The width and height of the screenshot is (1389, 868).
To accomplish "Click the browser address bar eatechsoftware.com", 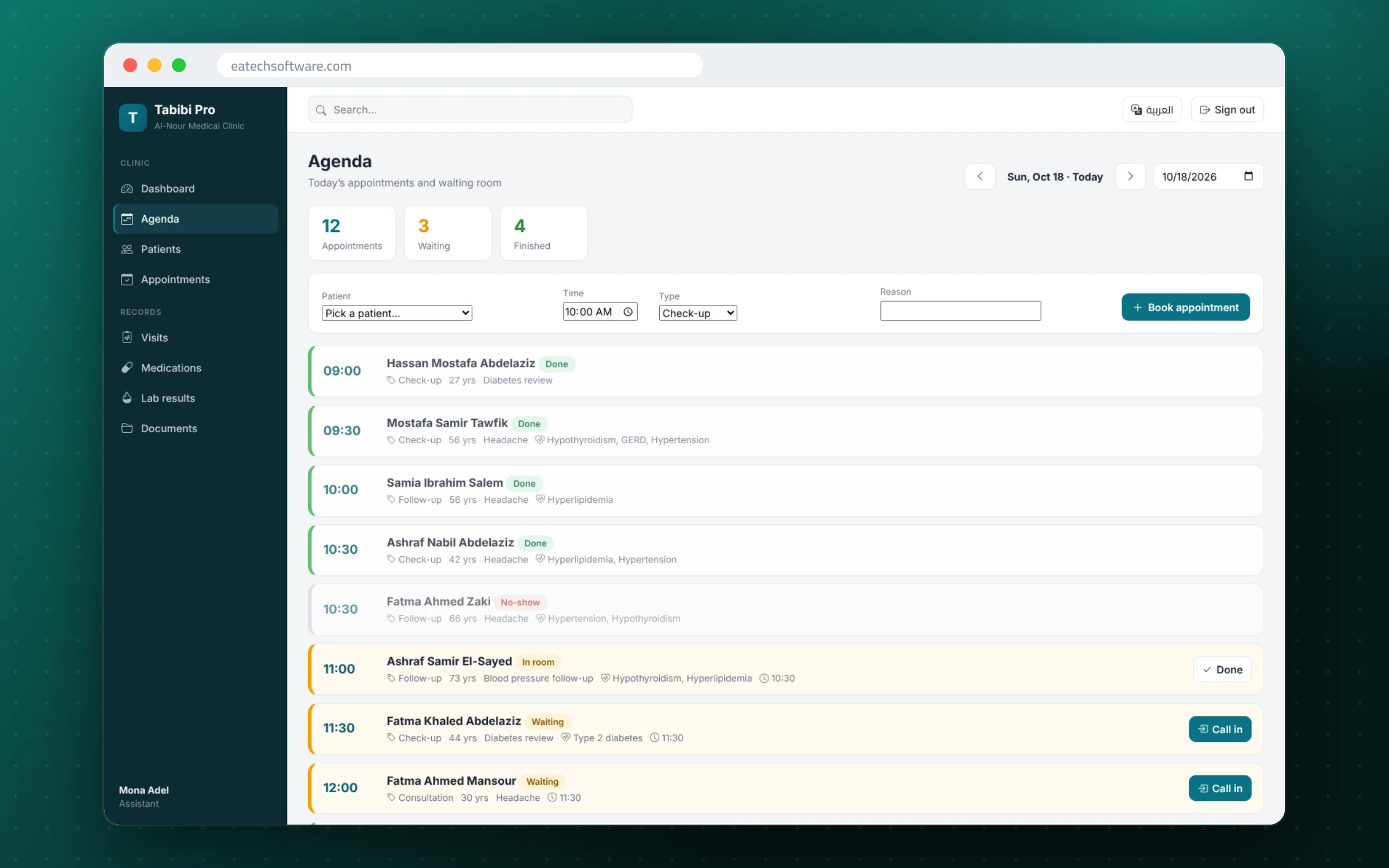I will [460, 65].
